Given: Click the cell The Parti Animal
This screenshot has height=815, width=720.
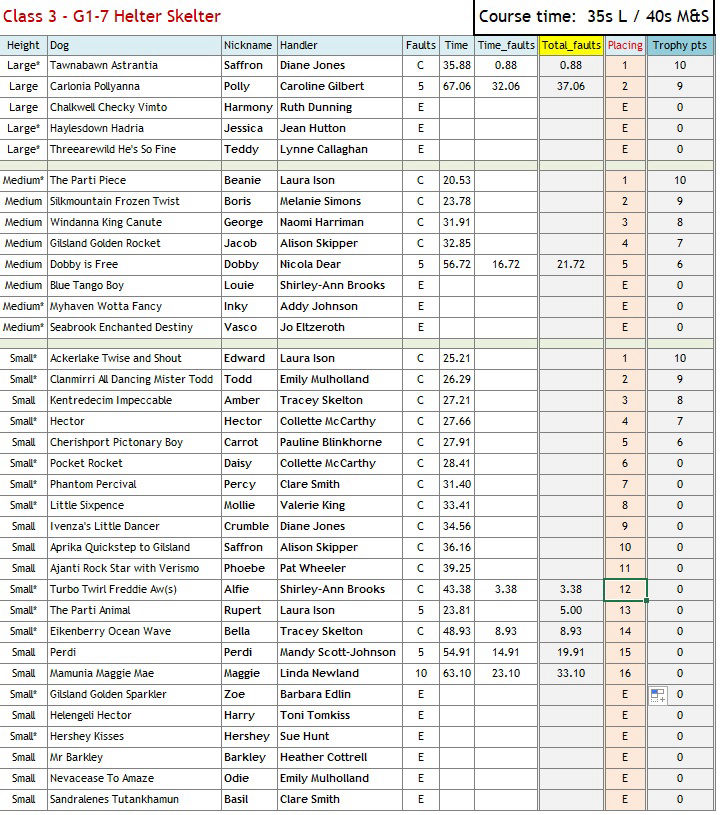Looking at the screenshot, I should [x=134, y=610].
